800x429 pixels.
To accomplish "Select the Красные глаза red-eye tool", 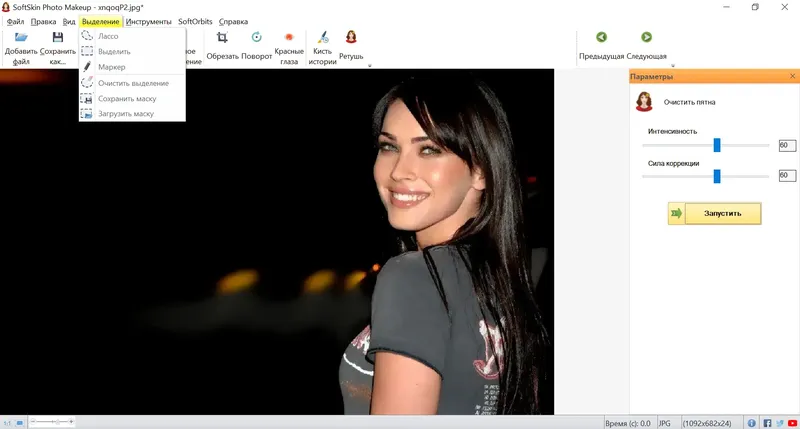I will click(x=289, y=48).
